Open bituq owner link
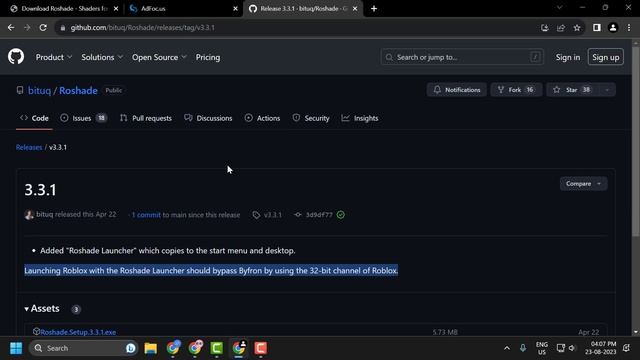Screen dimensions: 640x360 pyautogui.click(x=39, y=91)
